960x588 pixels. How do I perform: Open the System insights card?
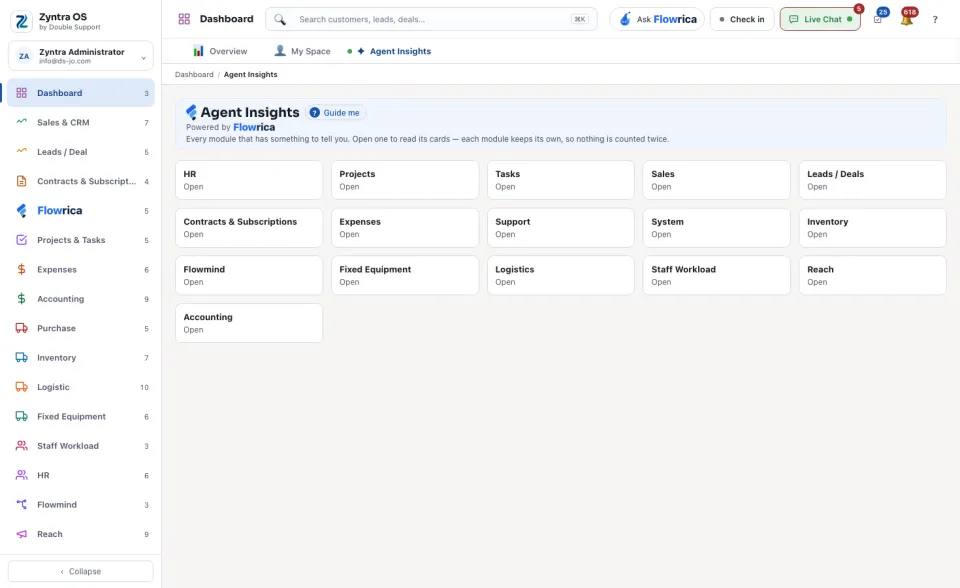tap(716, 228)
